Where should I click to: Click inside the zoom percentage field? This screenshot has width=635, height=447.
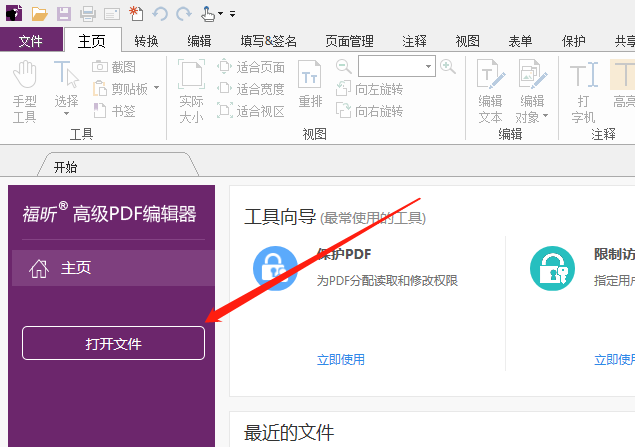pos(390,66)
